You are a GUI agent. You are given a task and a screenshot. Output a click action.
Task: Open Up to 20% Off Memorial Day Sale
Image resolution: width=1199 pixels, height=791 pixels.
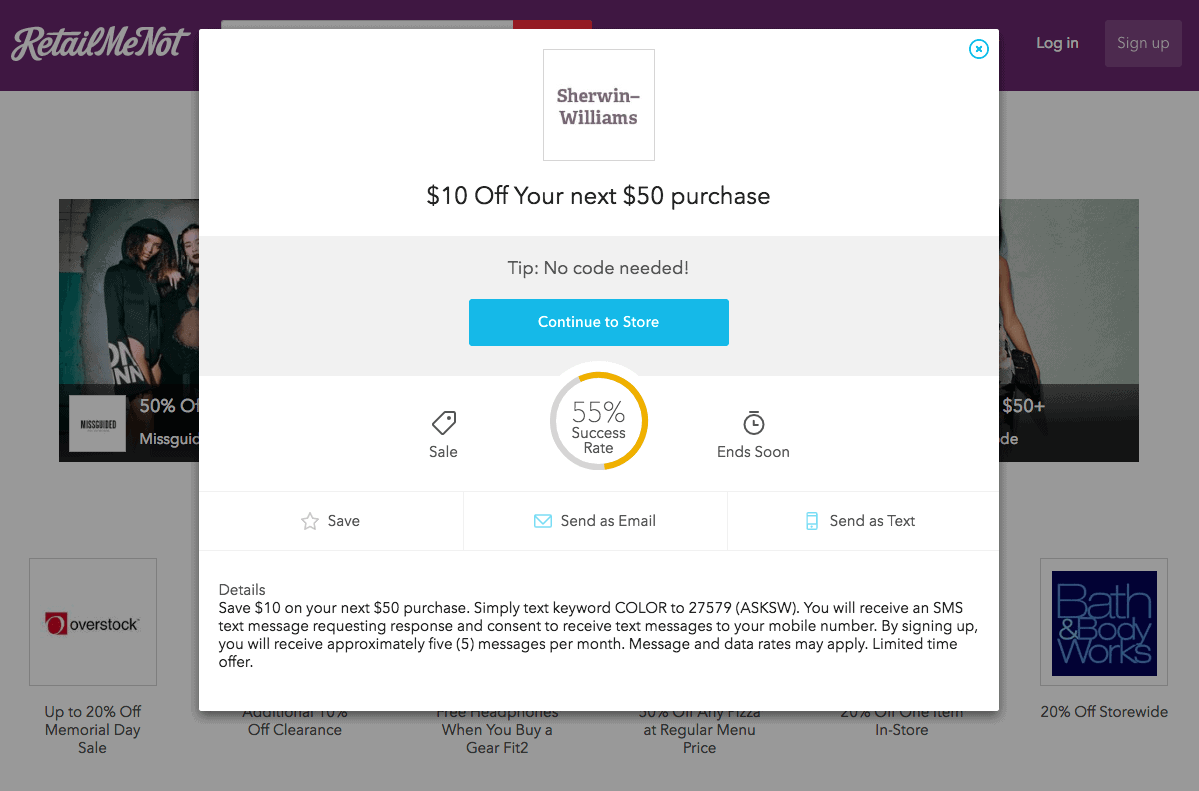pyautogui.click(x=93, y=729)
